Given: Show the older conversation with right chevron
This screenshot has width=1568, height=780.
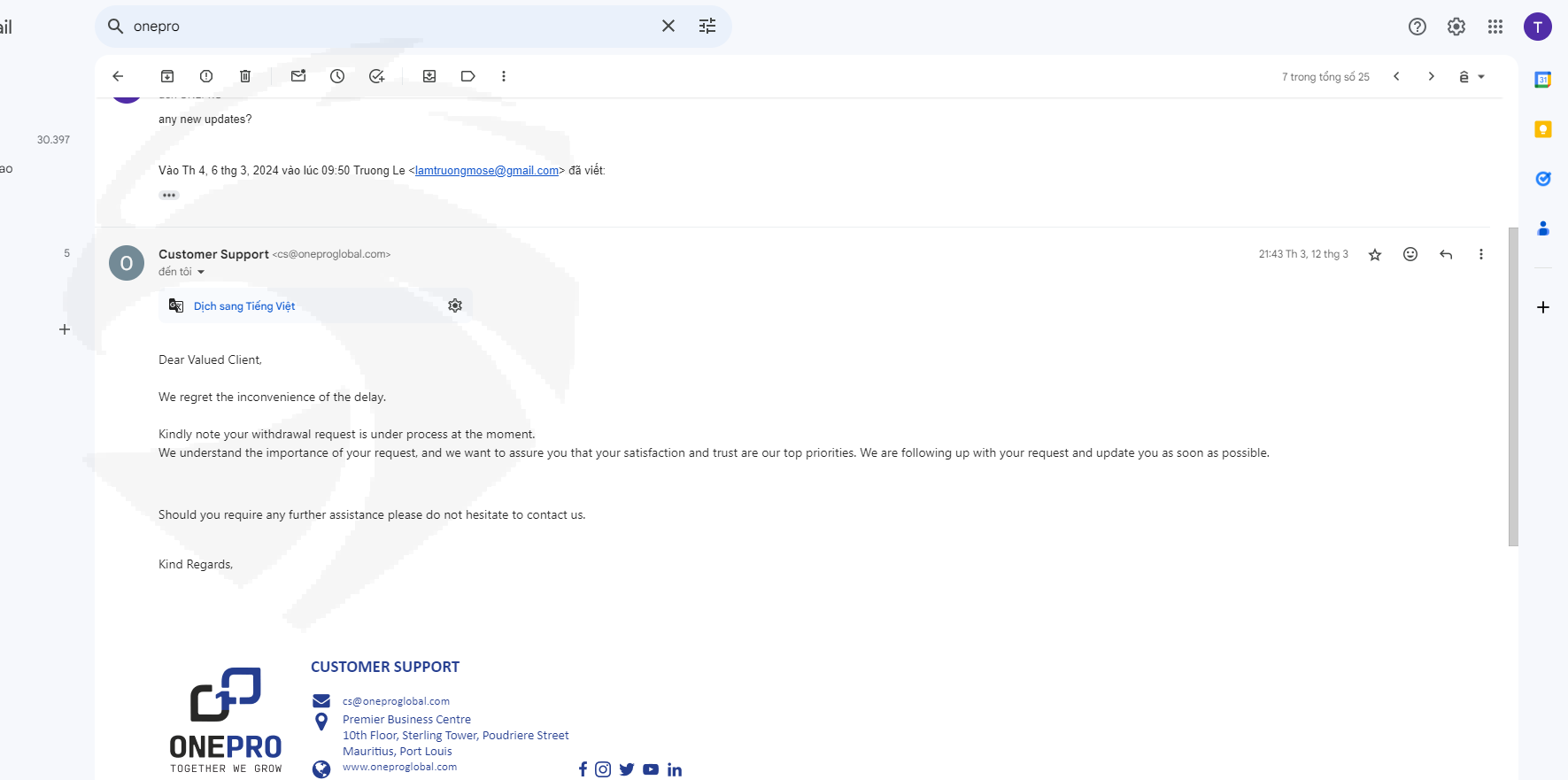Looking at the screenshot, I should [1431, 76].
